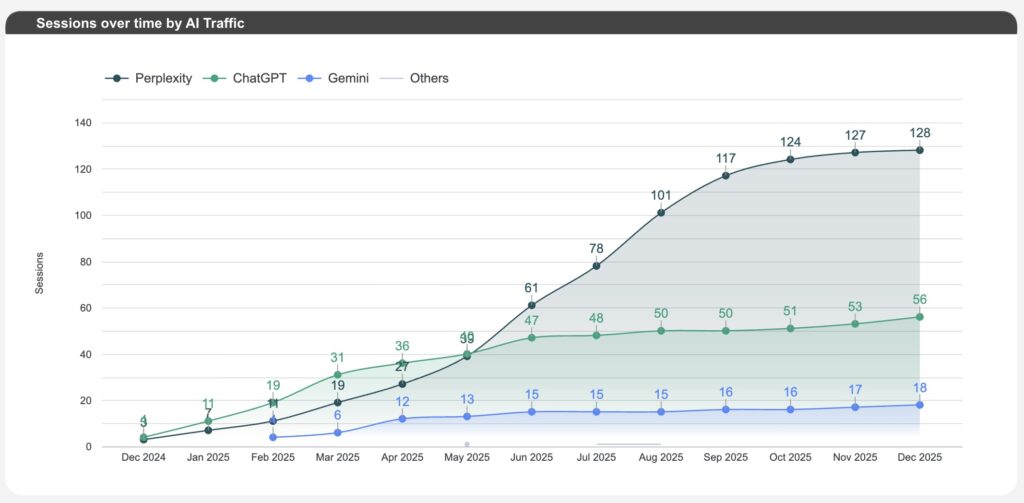Select ChatGPT Feb 2025 data point (19)
Viewport: 1024px width, 503px height.
[273, 402]
